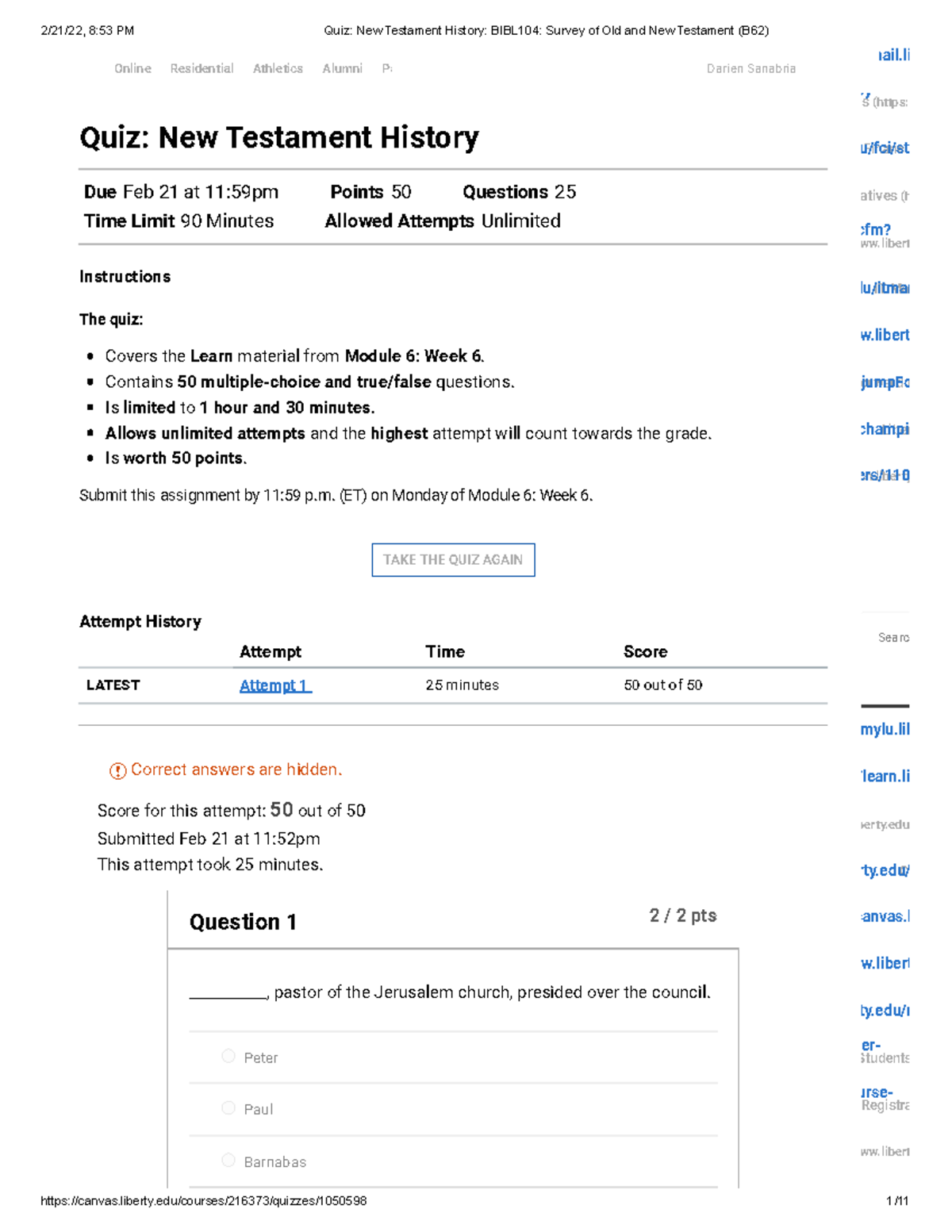
Task: Click the Quiz: New Testament History heading
Action: (x=278, y=138)
